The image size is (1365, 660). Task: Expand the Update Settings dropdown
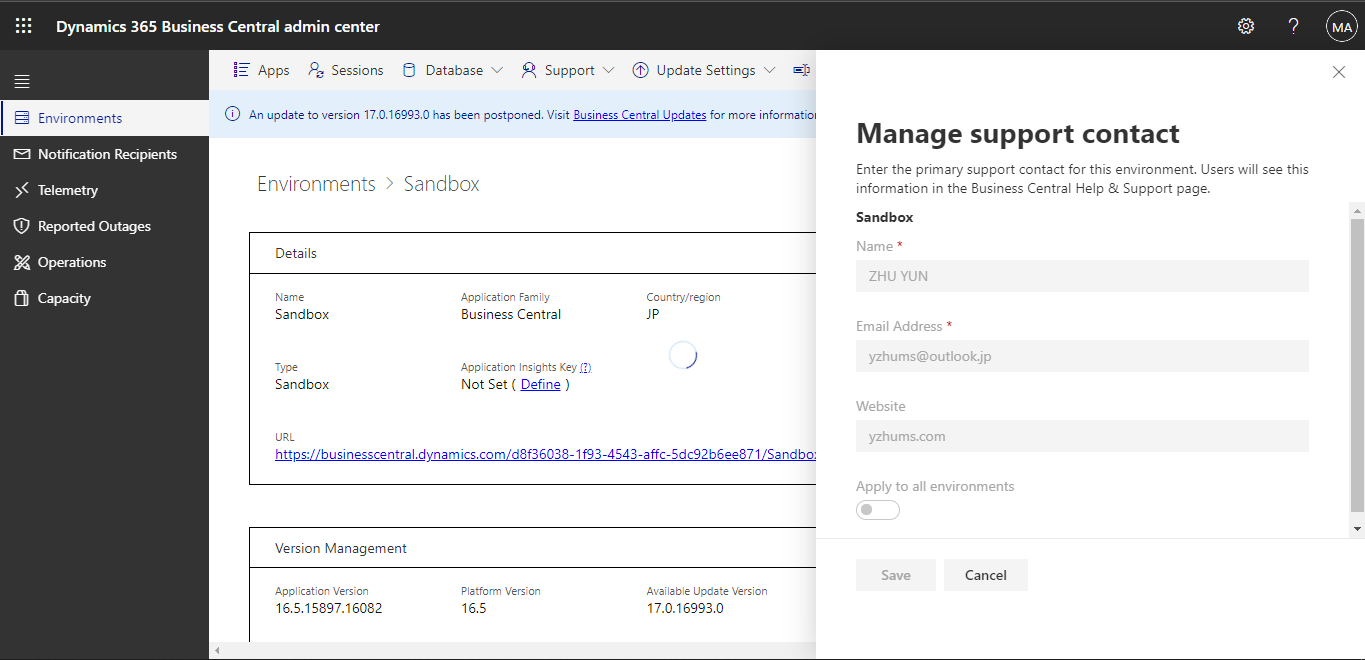tap(770, 69)
